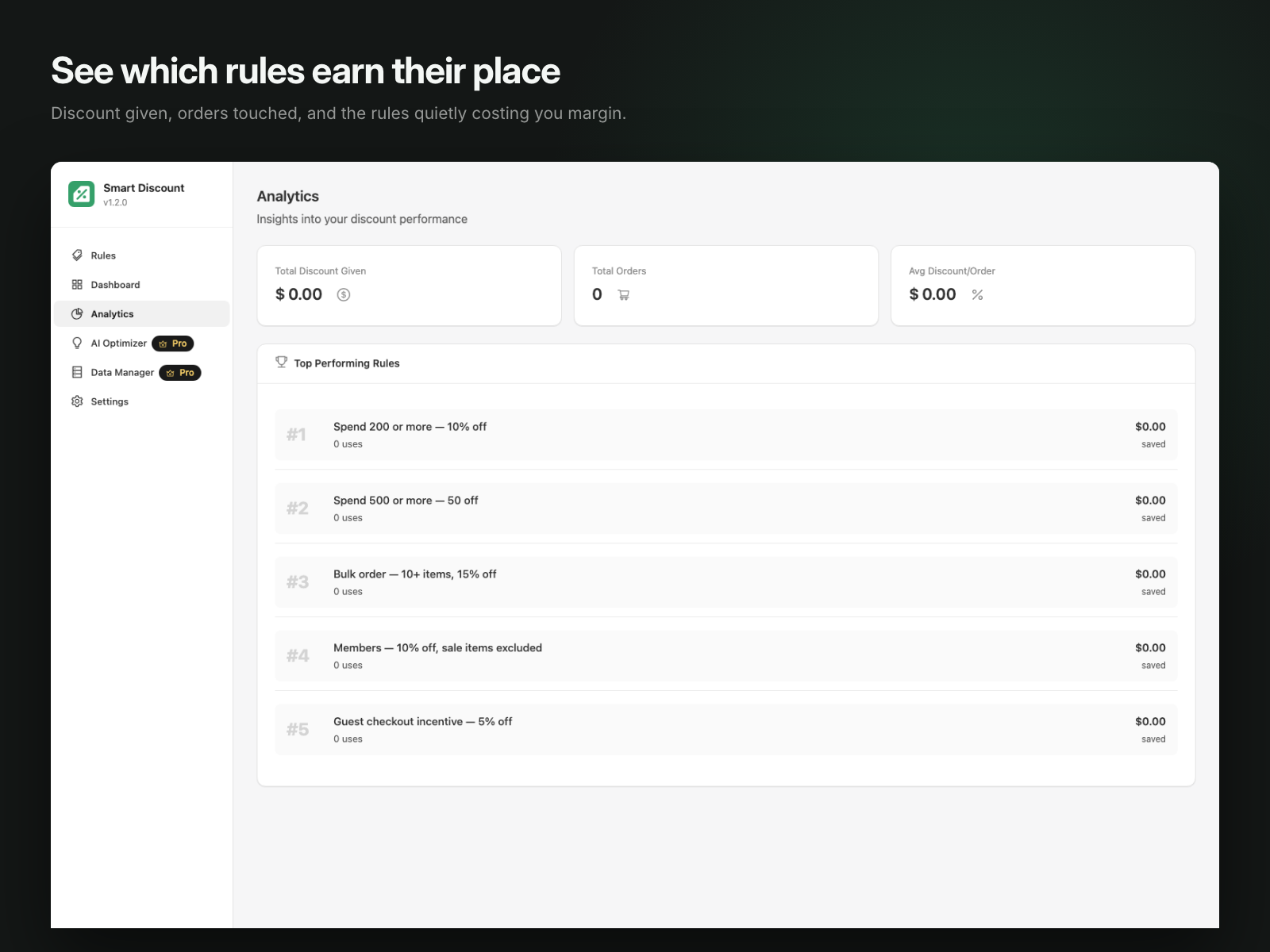The image size is (1270, 952).
Task: Click the #5 rank marker
Action: [298, 730]
